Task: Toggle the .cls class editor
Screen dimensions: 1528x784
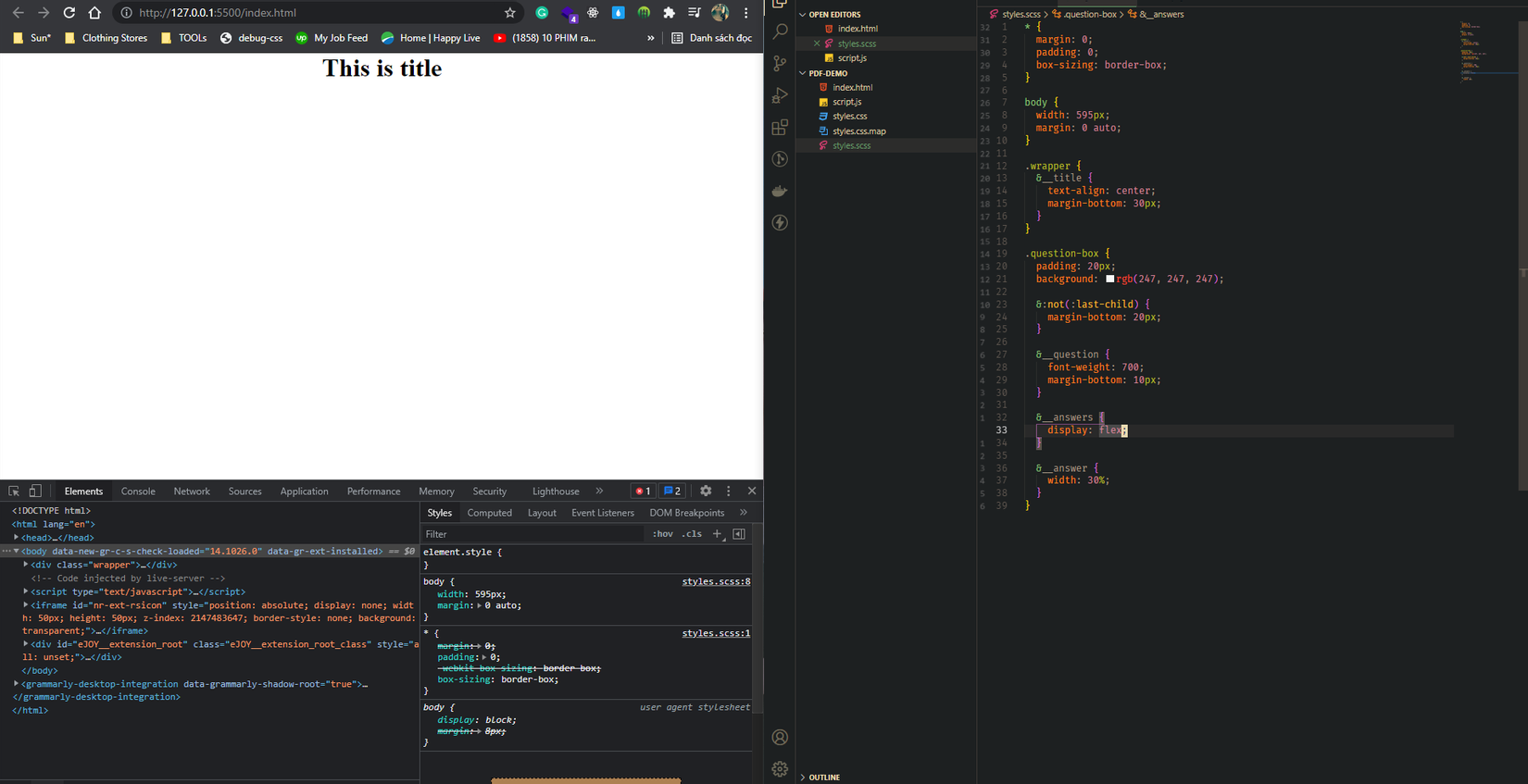Action: click(x=692, y=534)
